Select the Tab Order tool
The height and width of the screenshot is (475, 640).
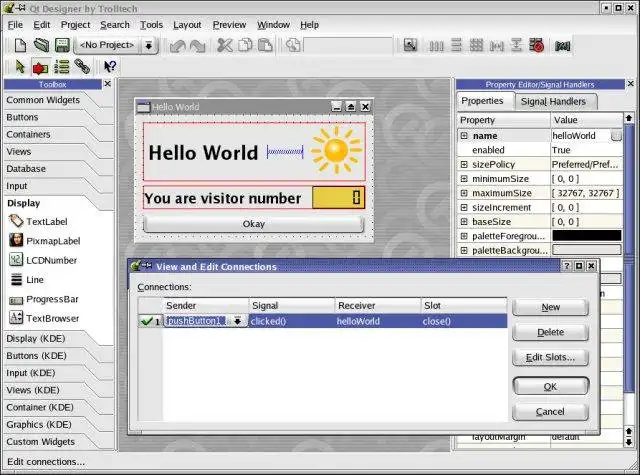[x=62, y=67]
